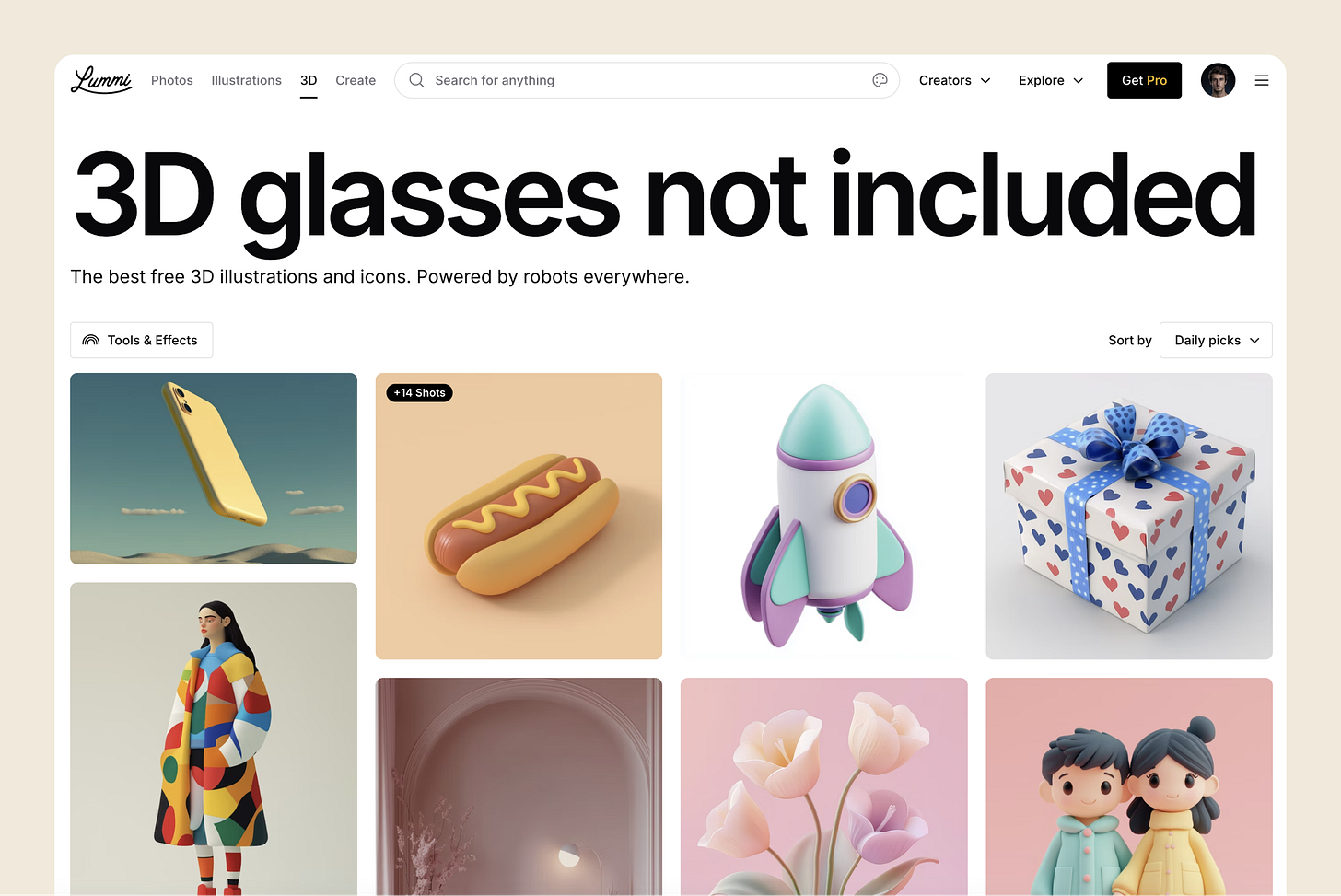Switch to the Illustrations tab
This screenshot has height=896, width=1341.
pyautogui.click(x=246, y=80)
